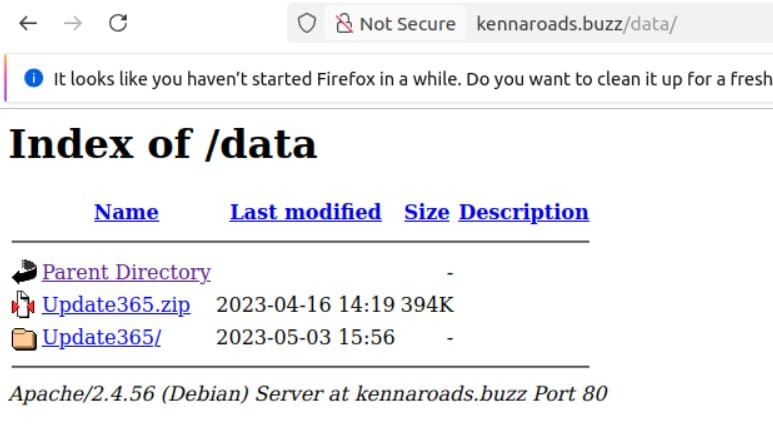Open the tracking protection shield icon
Viewport: 773px width, 427px height.
(307, 23)
